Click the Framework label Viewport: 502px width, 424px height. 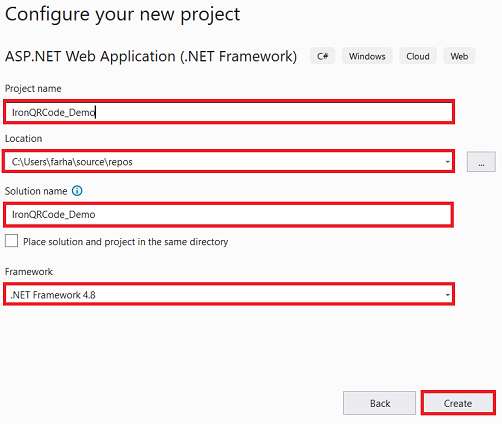coord(29,271)
